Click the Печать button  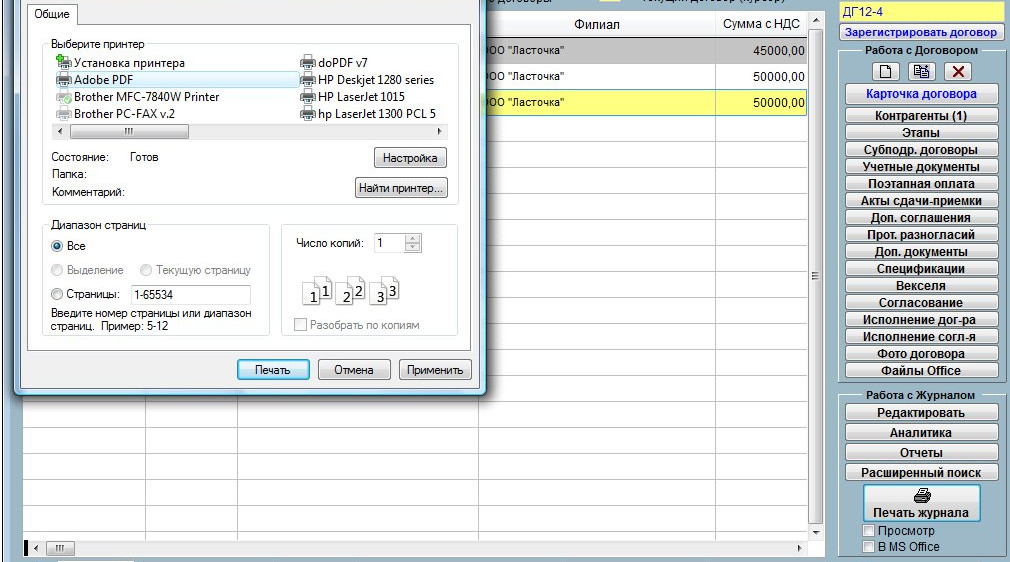click(273, 370)
